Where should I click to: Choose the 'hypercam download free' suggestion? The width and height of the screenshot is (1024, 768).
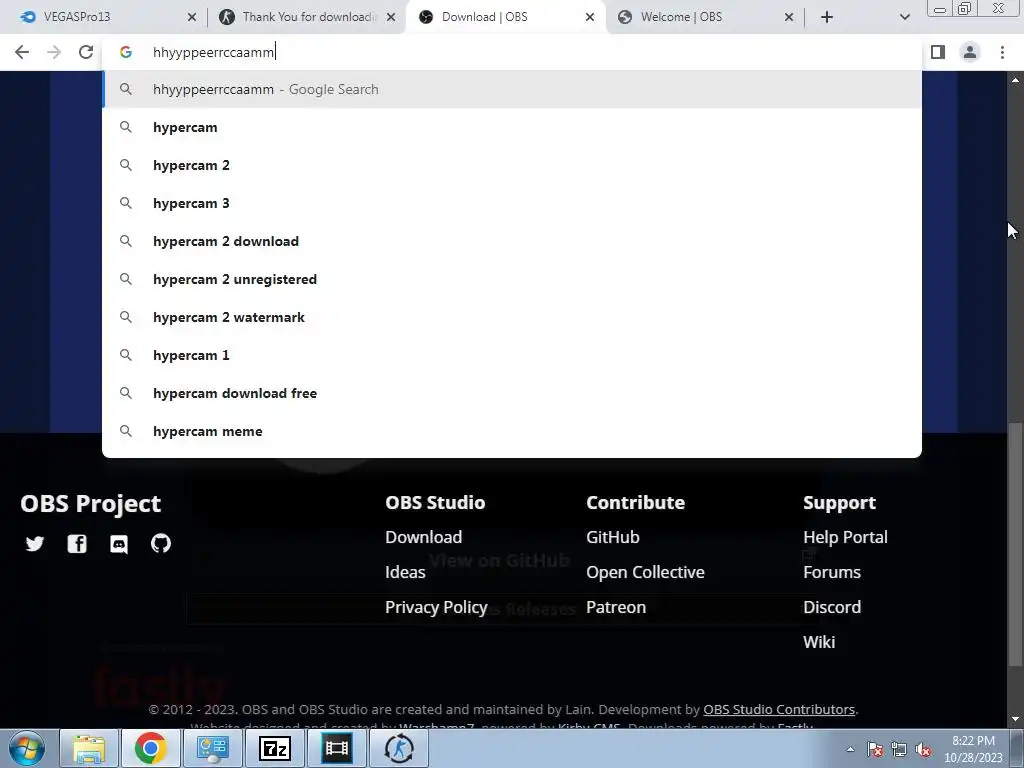point(512,393)
